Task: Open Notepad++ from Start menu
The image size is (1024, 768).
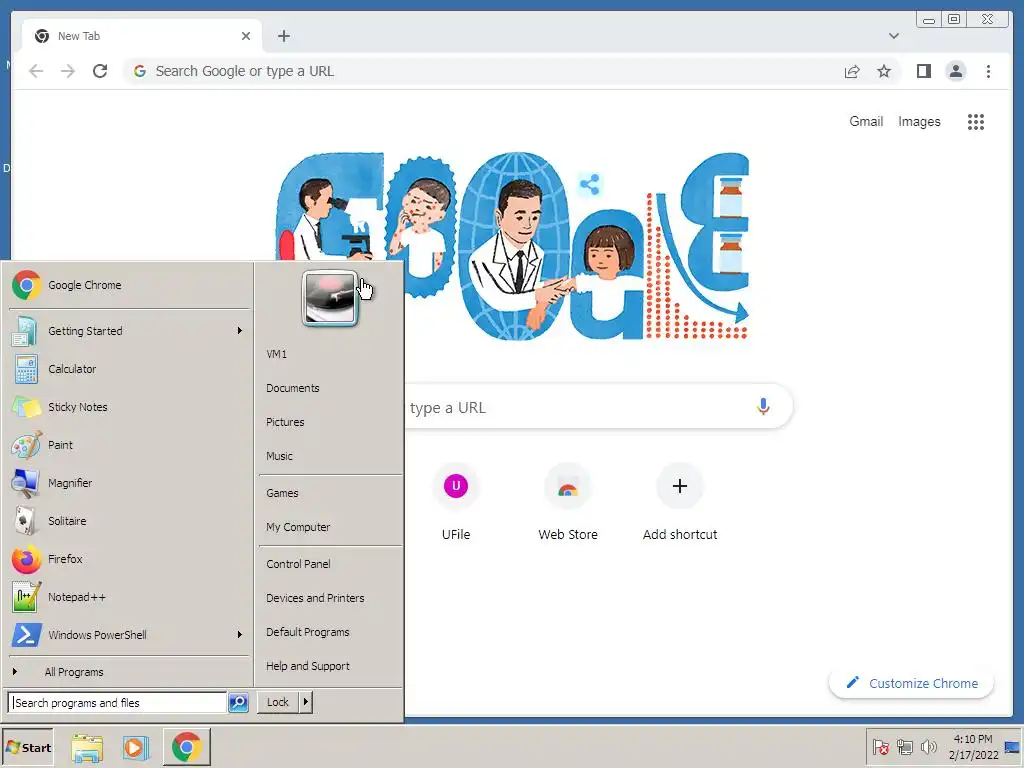Action: [129, 597]
